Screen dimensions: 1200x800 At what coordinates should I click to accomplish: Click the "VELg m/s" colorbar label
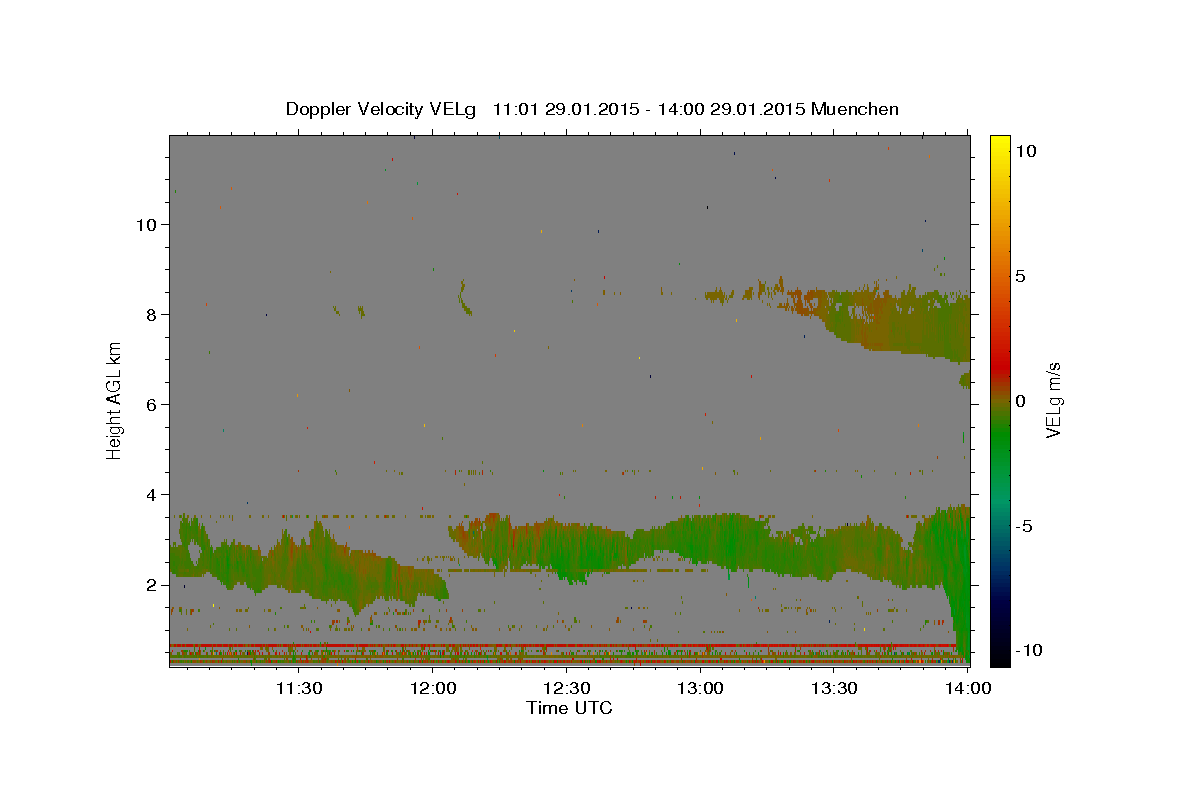pos(1053,400)
